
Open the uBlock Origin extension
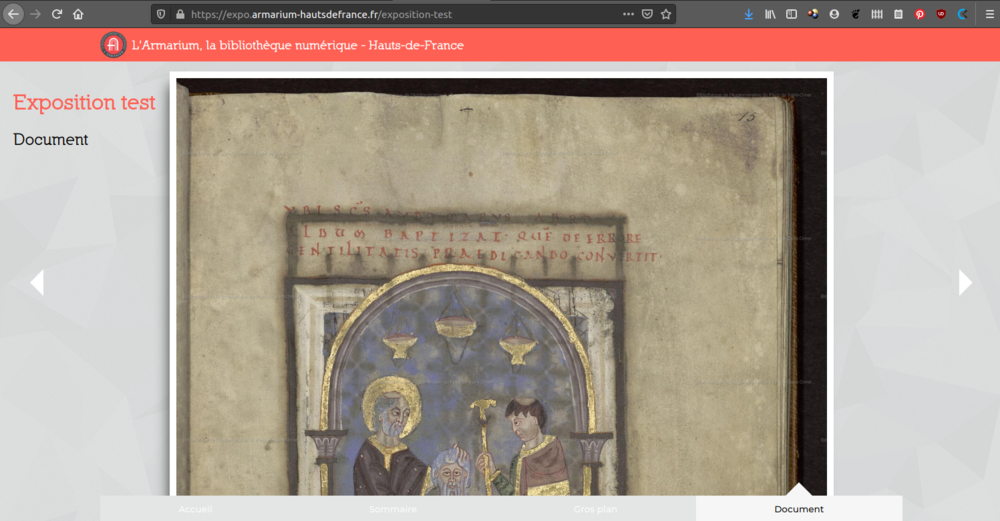941,14
